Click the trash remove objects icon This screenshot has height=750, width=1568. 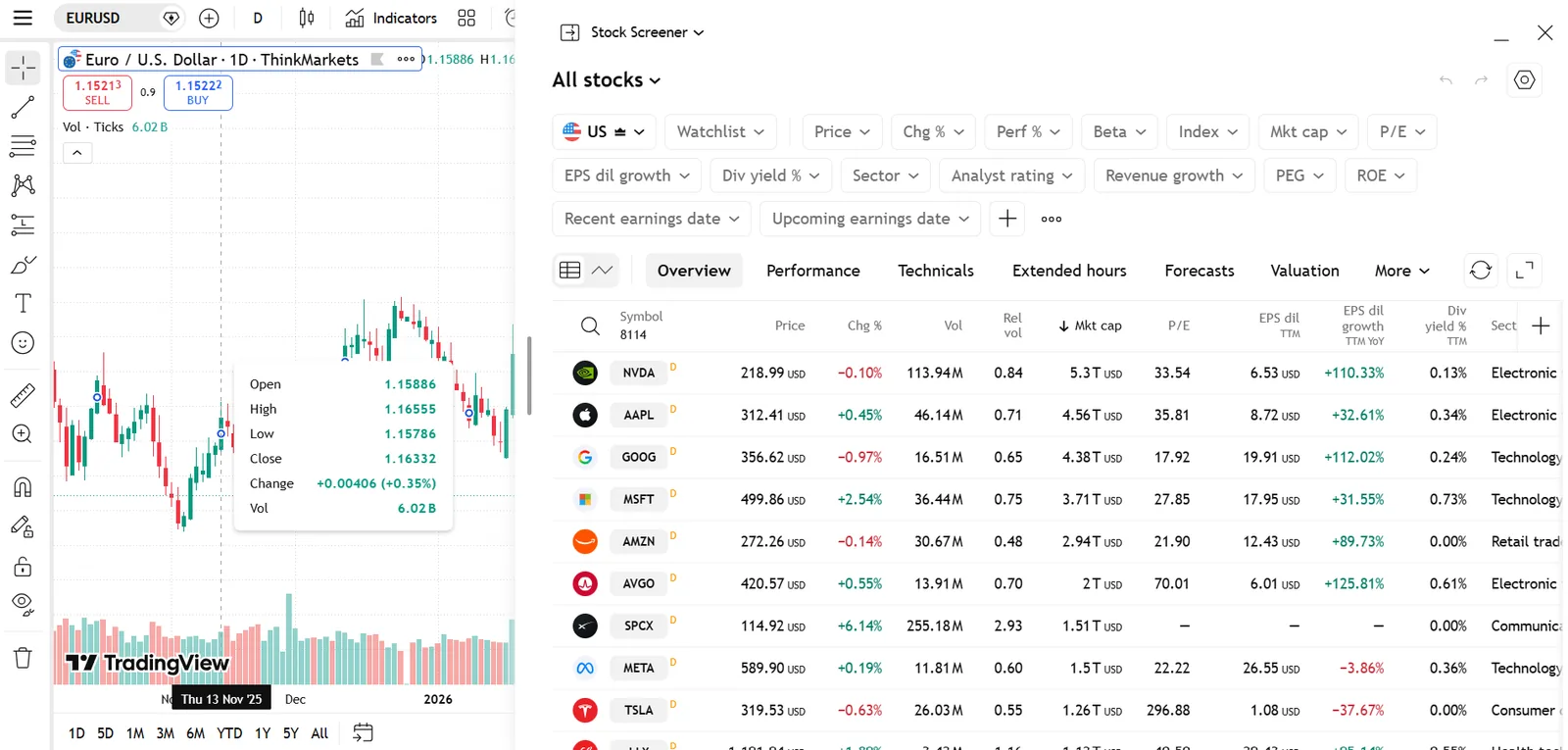(x=23, y=657)
